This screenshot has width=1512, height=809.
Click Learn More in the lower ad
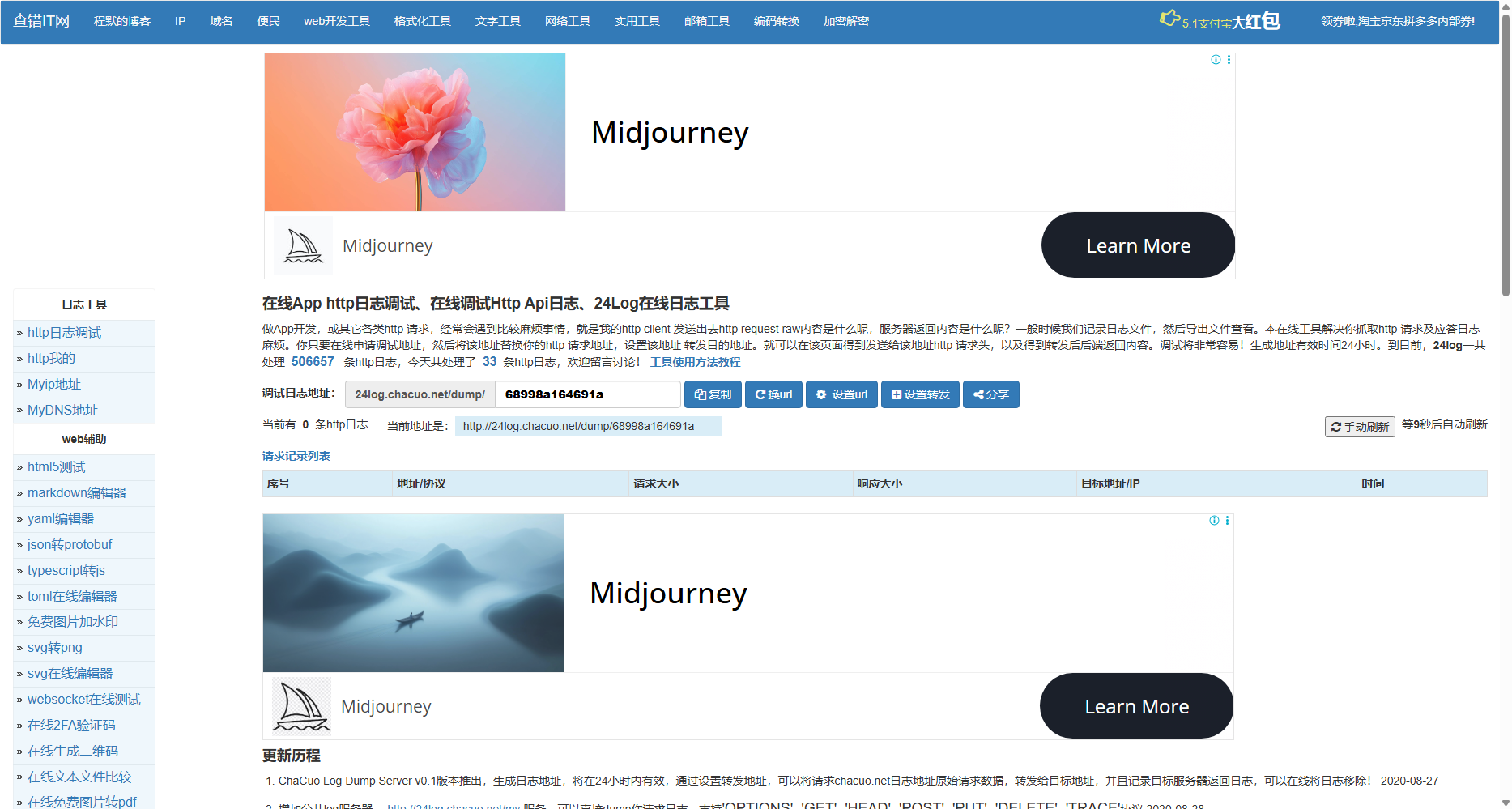click(1136, 706)
